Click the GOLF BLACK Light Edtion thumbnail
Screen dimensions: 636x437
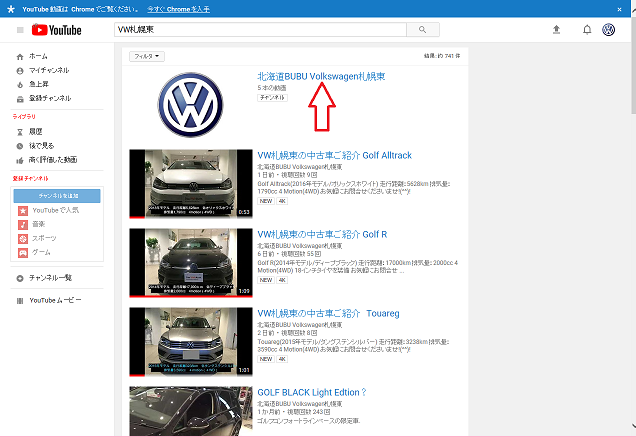(x=191, y=411)
